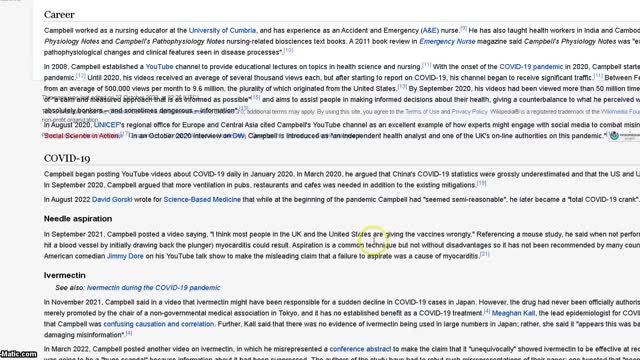Open the David Gorski link

tap(112, 200)
